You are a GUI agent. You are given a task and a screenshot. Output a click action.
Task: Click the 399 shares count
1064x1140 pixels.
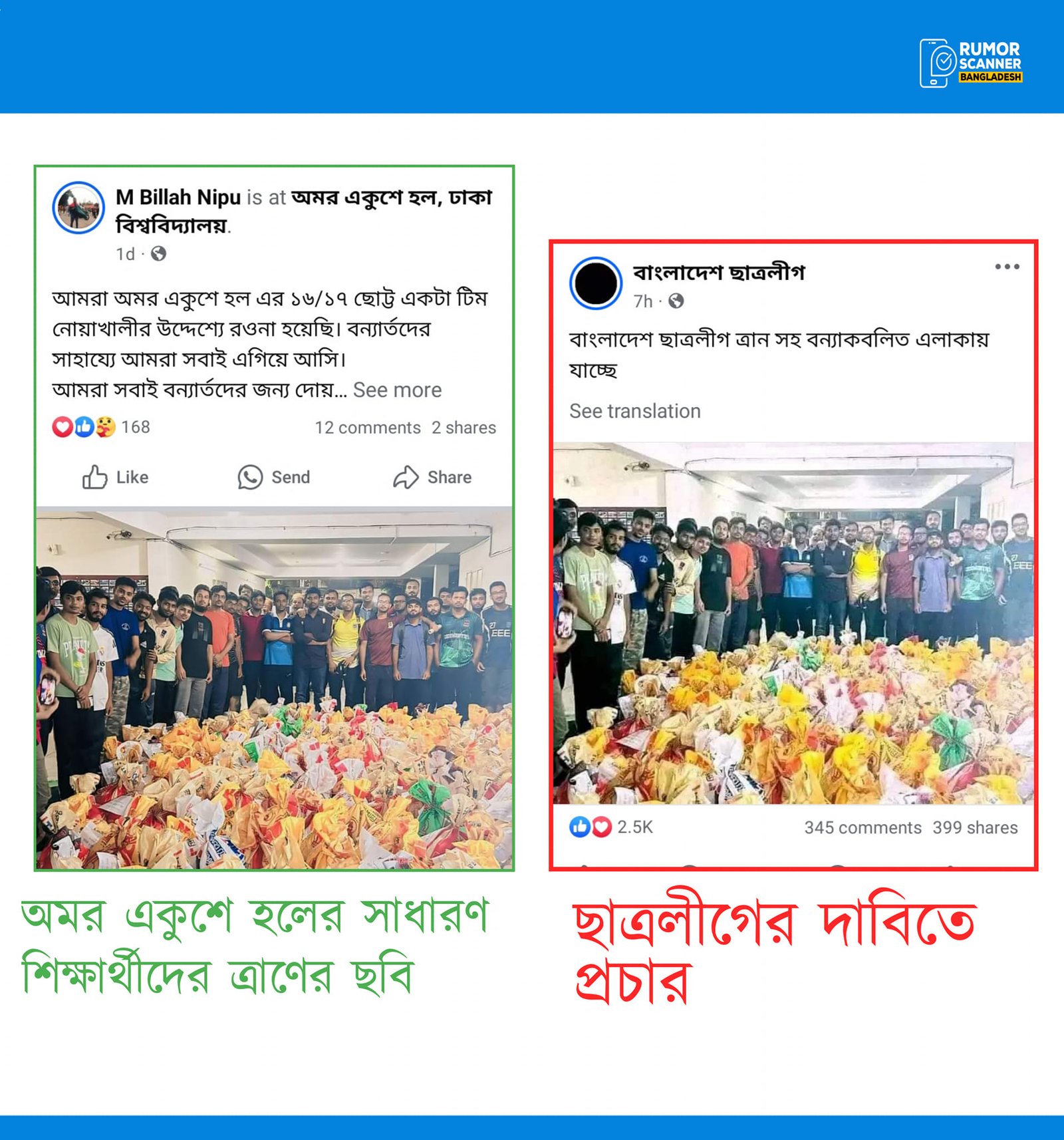[x=975, y=827]
